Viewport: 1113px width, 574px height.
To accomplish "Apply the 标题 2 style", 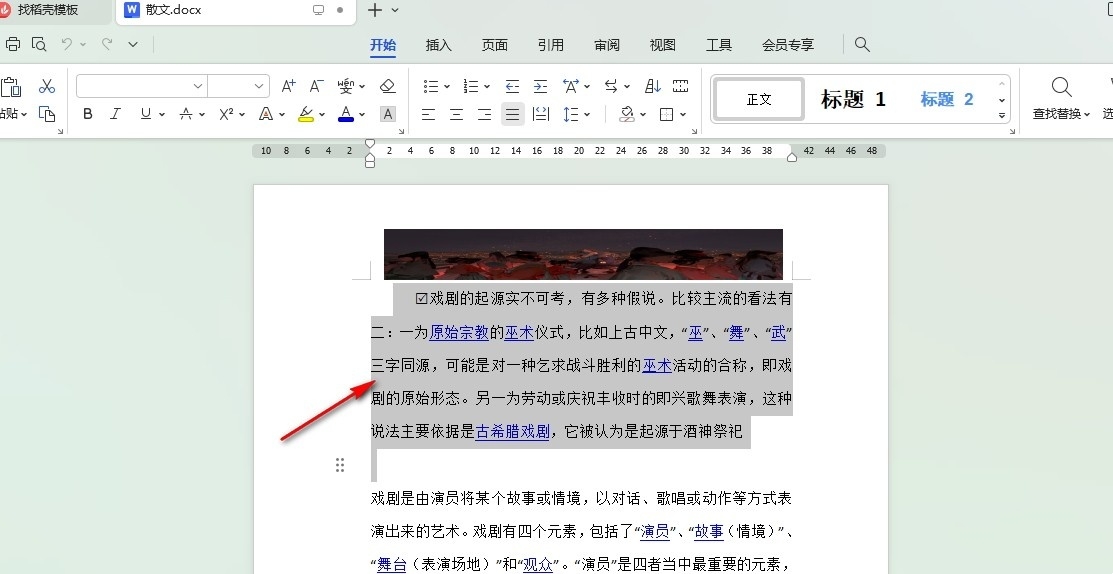I will pos(947,99).
